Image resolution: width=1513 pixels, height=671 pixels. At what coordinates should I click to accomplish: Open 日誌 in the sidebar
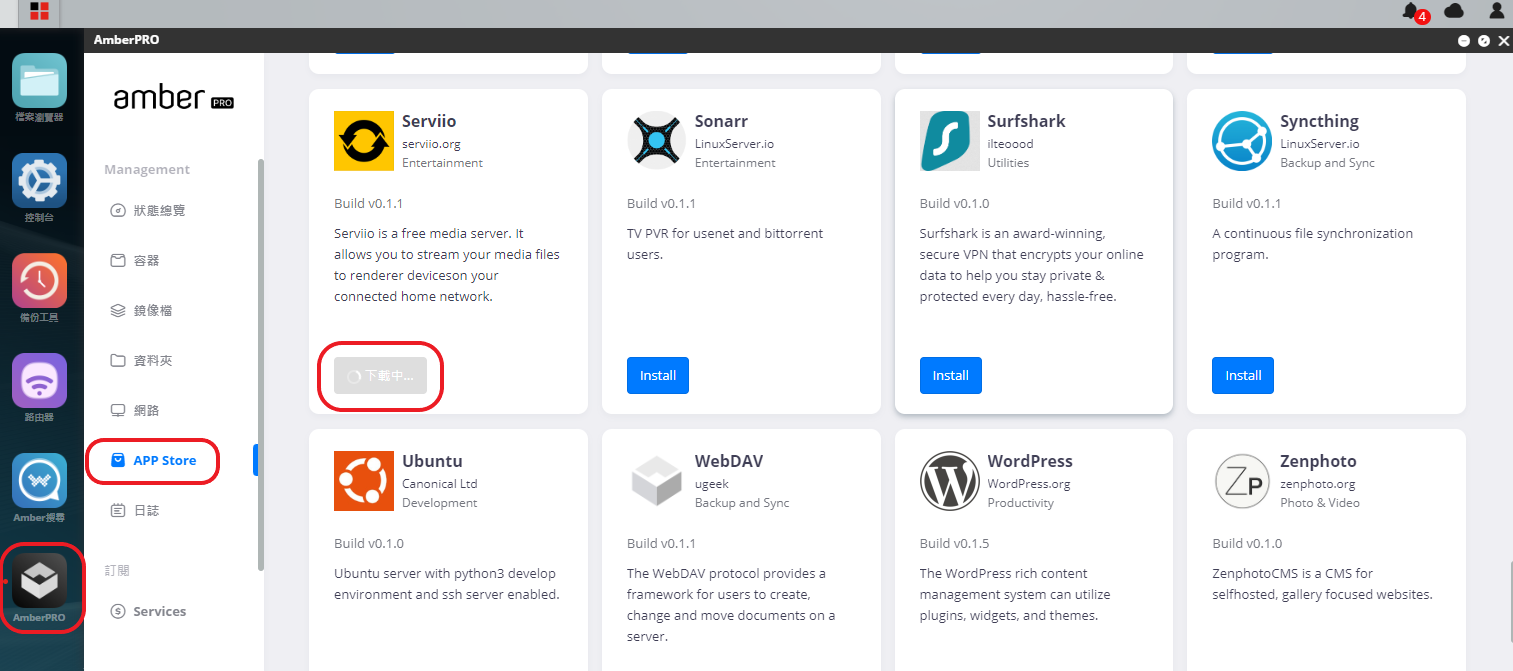pyautogui.click(x=135, y=510)
